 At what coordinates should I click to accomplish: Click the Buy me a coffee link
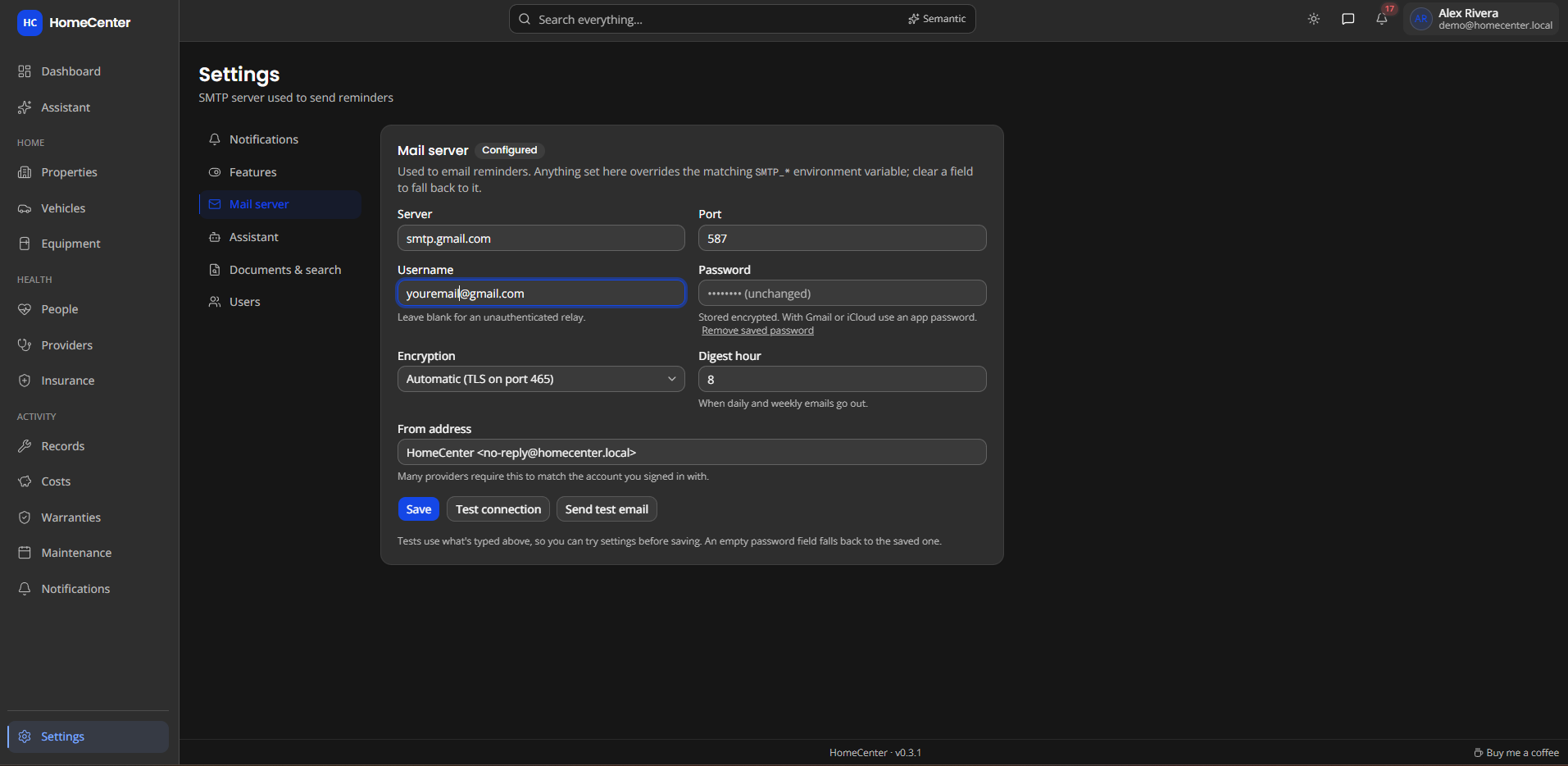coord(1516,753)
